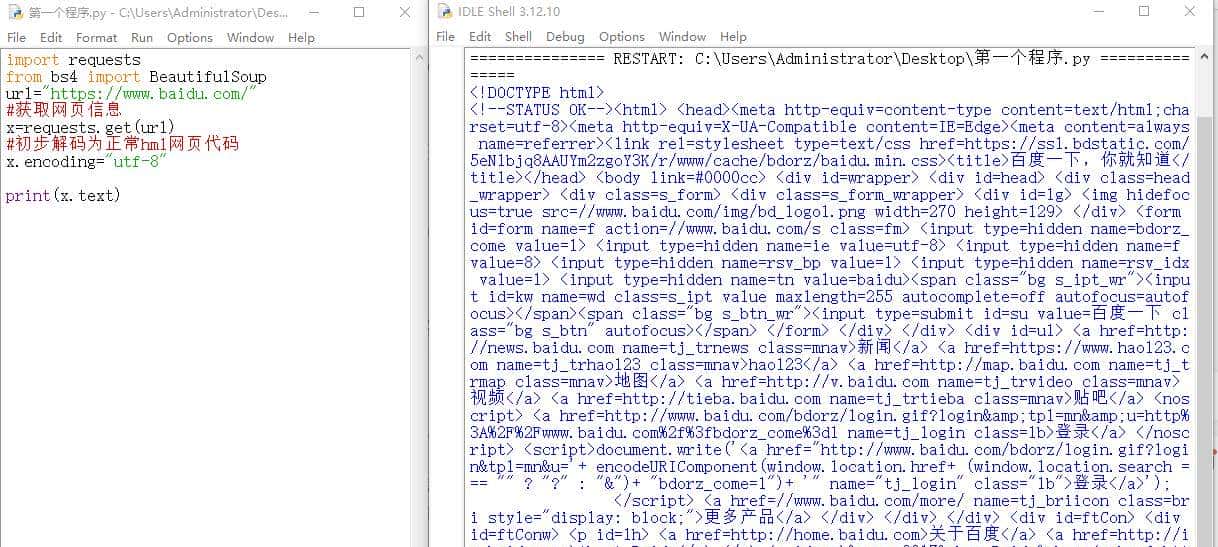Viewport: 1218px width, 547px height.
Task: Open the Shell menu in IDLE Shell
Action: pos(518,36)
